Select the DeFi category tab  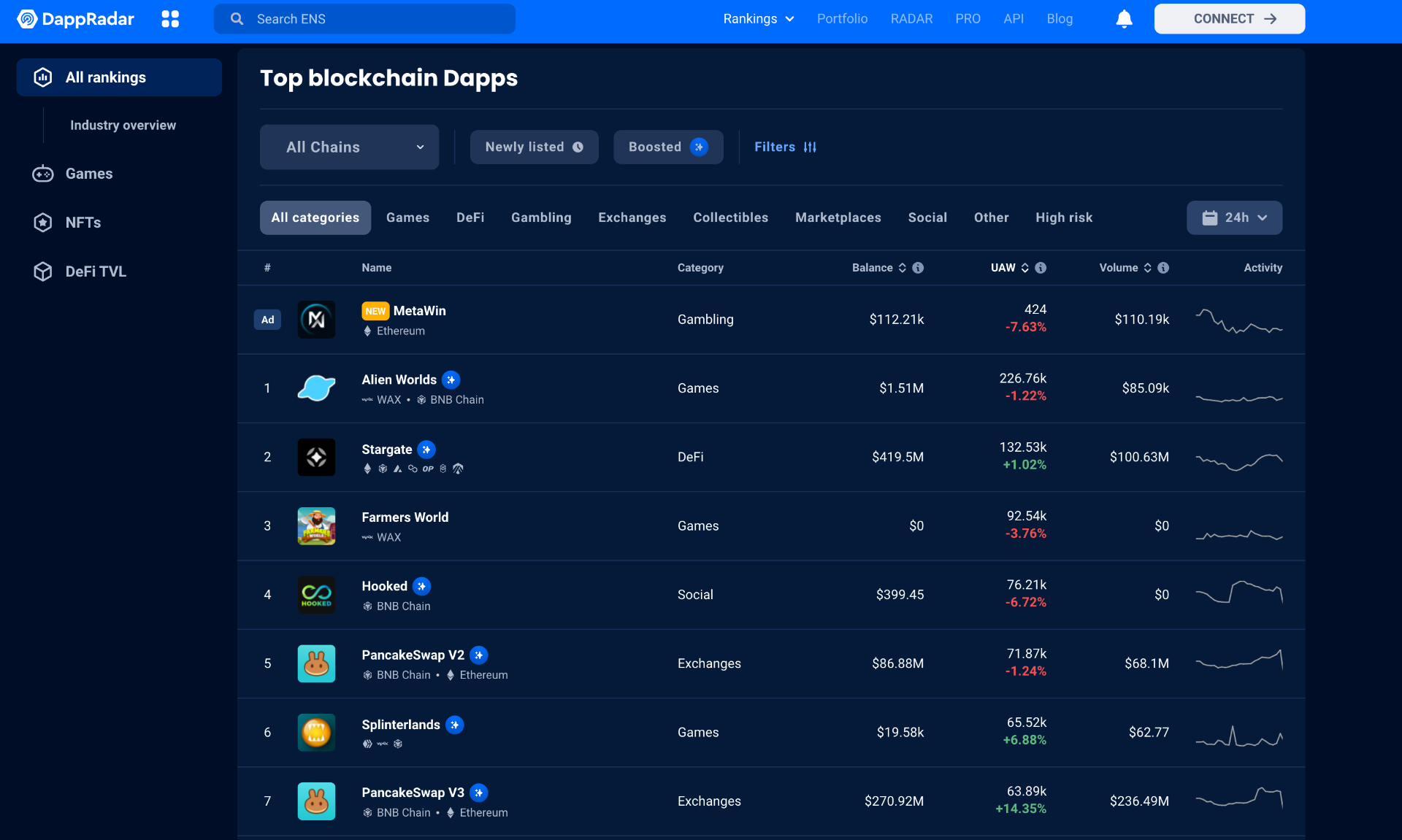470,217
